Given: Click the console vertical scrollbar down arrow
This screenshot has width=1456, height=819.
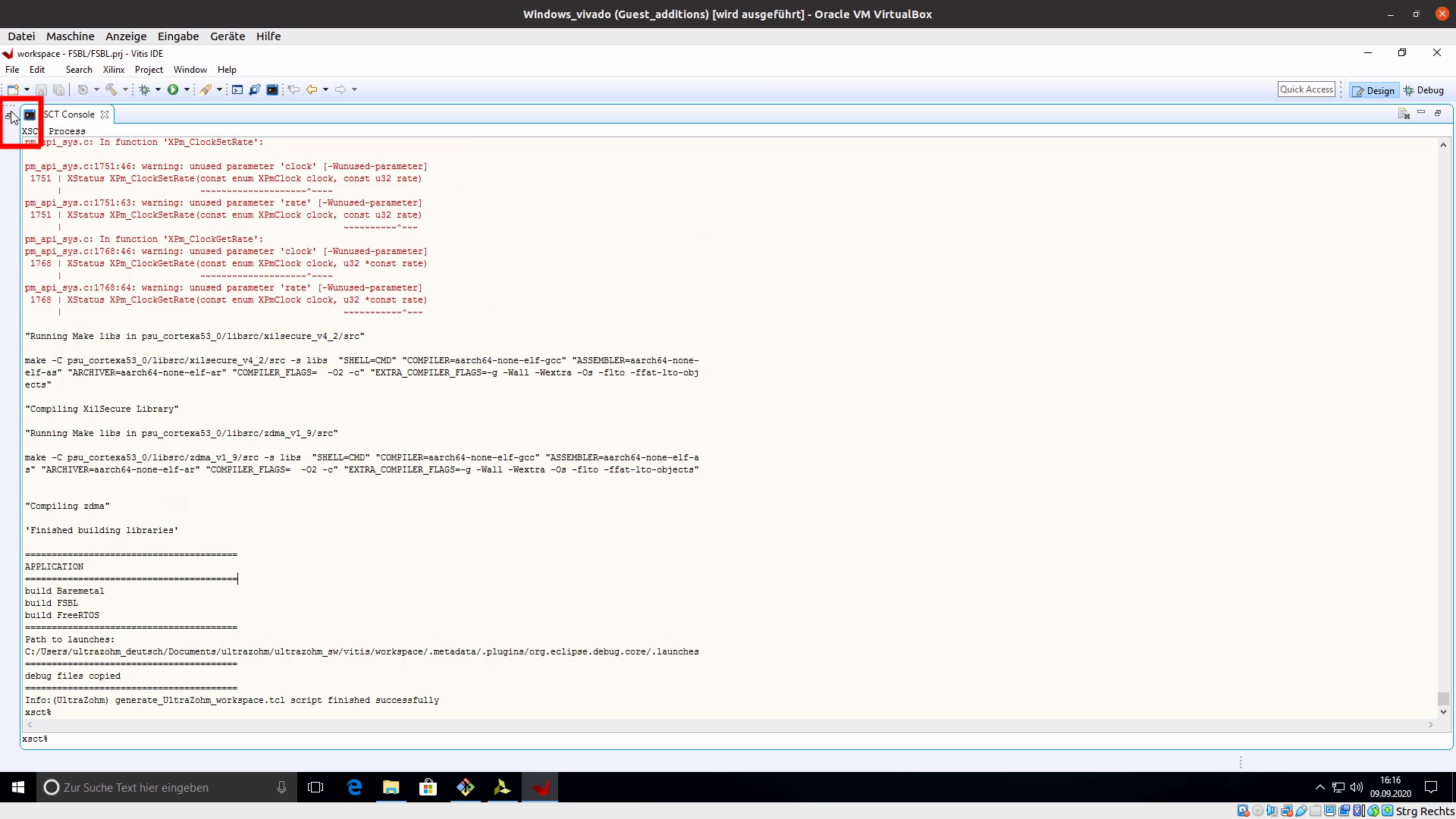Looking at the screenshot, I should click(1443, 712).
